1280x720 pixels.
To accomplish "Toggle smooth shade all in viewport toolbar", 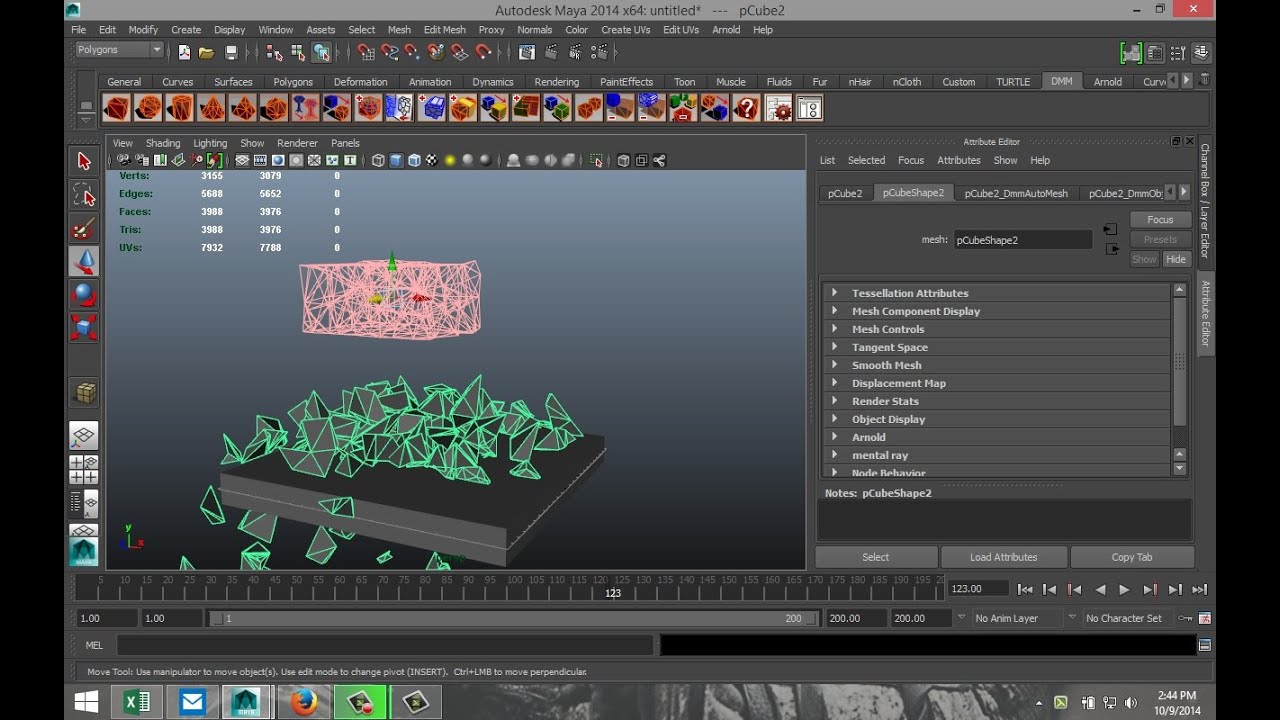I will tap(396, 160).
